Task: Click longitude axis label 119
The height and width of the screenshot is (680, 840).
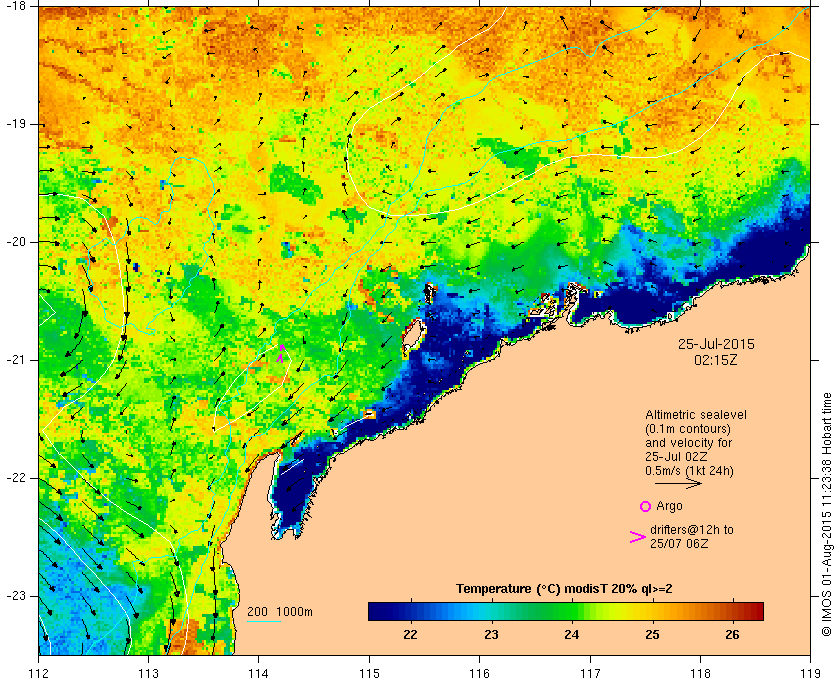Action: (810, 672)
